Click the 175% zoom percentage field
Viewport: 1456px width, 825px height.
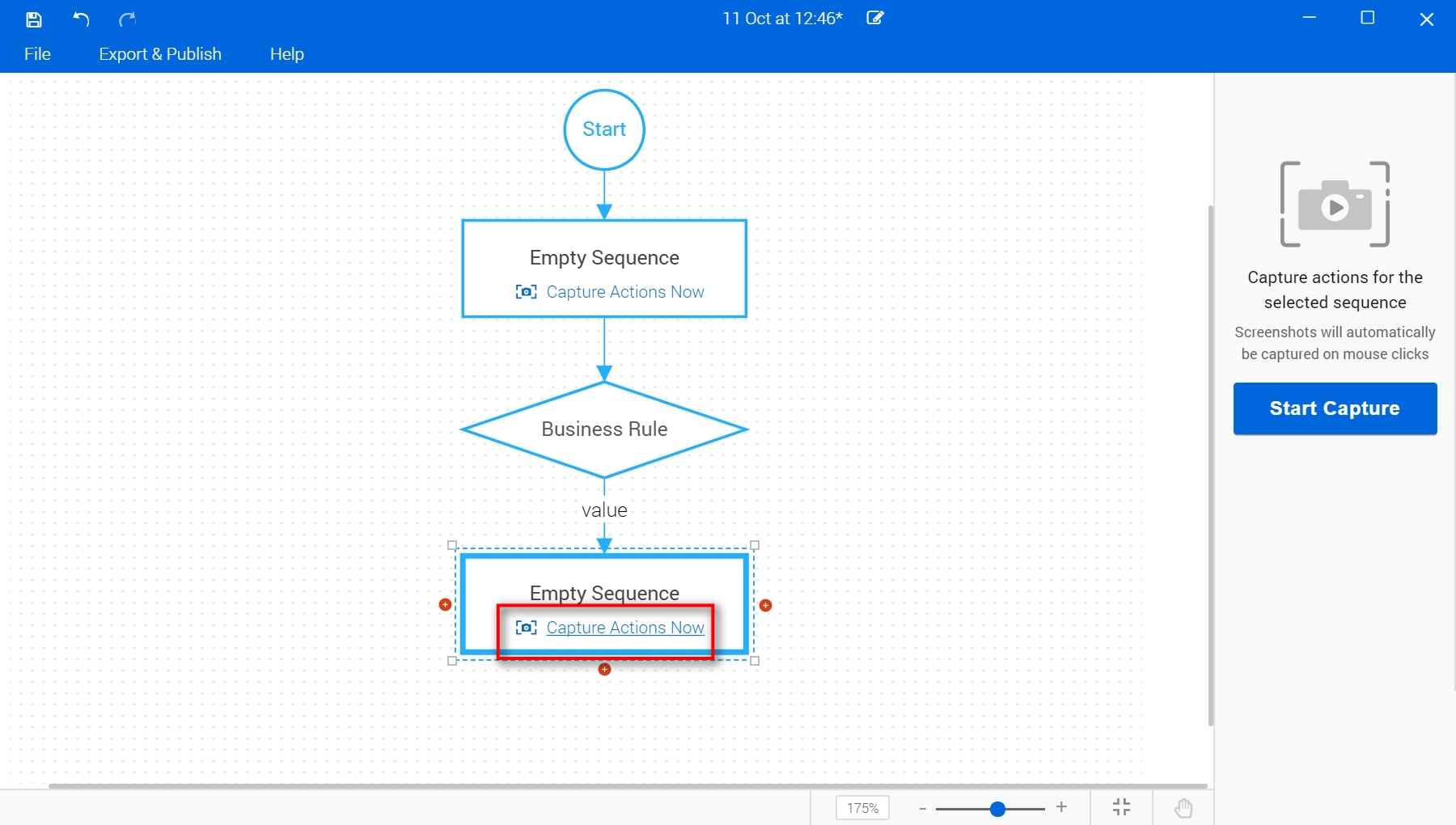862,808
